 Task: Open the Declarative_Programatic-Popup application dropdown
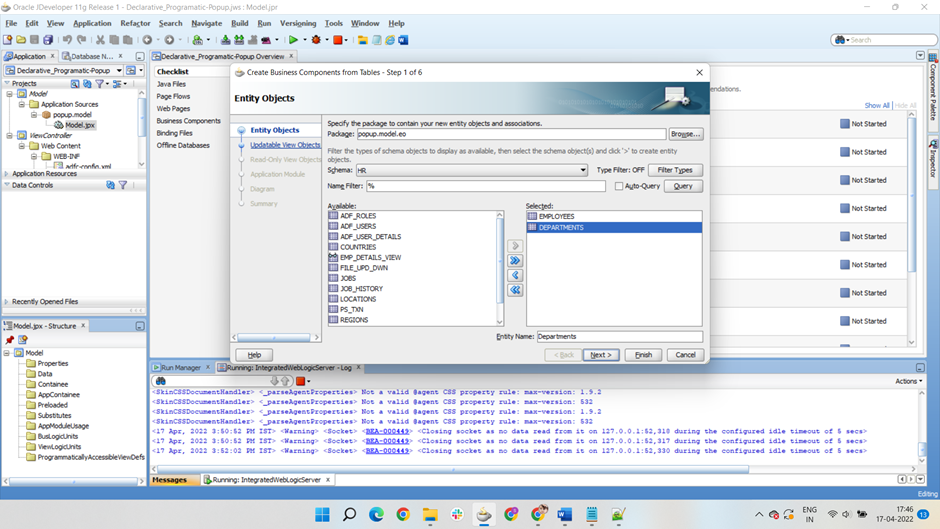click(119, 71)
